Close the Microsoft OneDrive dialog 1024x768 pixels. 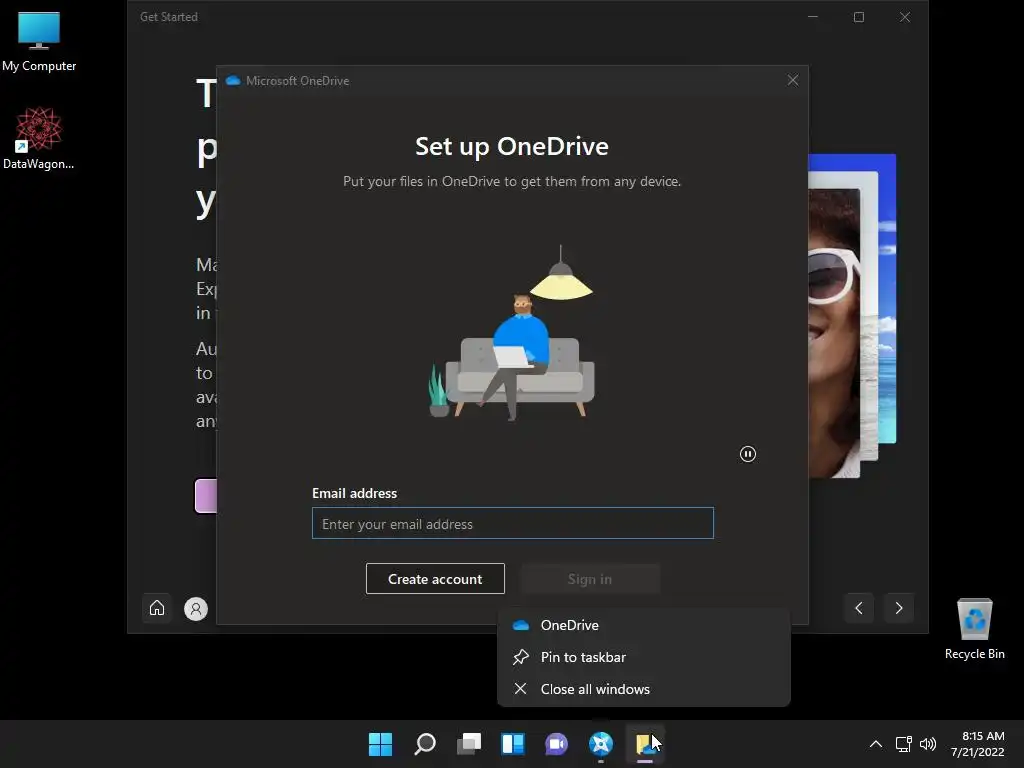click(x=793, y=80)
